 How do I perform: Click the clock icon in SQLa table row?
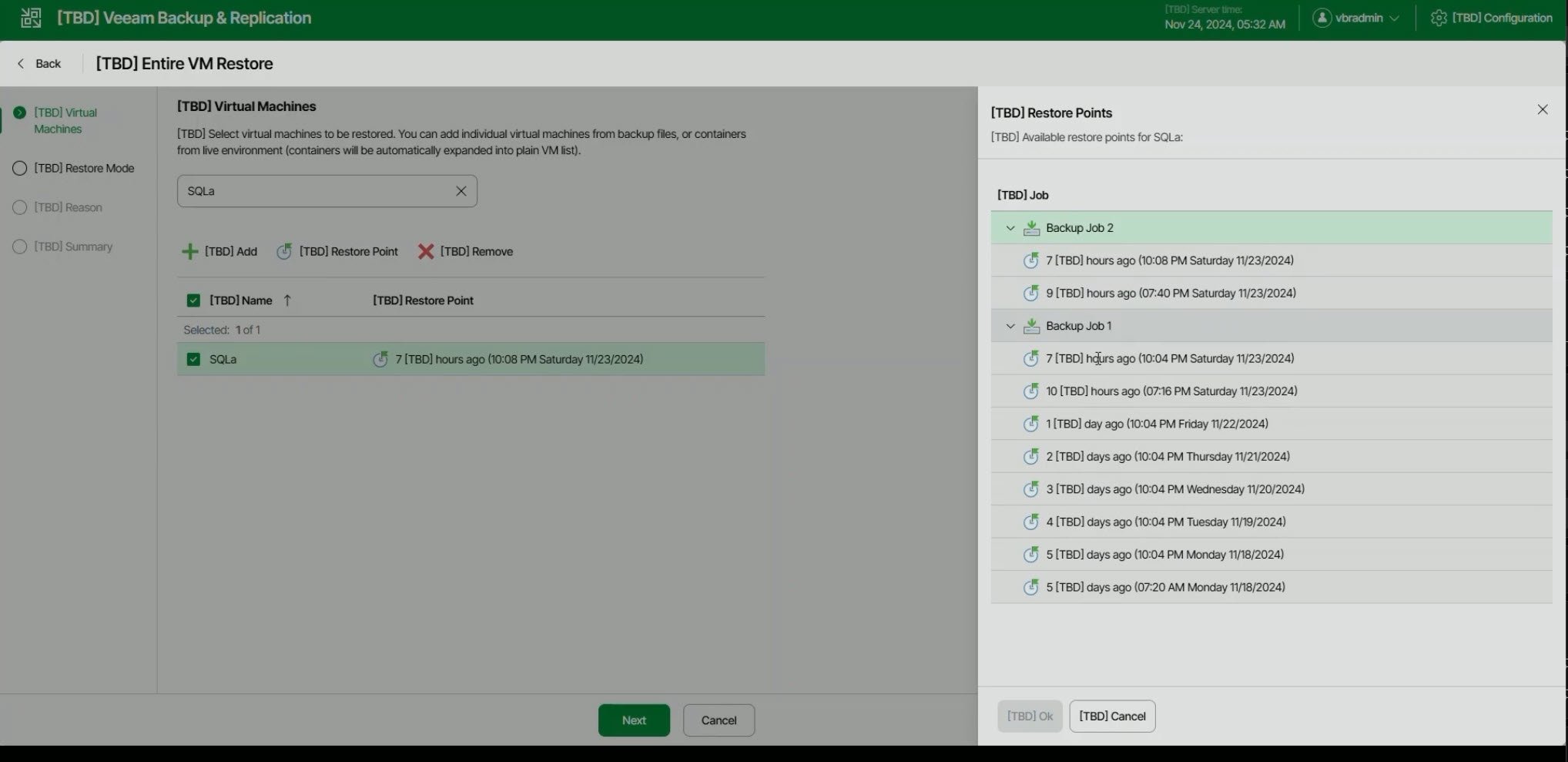pyautogui.click(x=380, y=359)
